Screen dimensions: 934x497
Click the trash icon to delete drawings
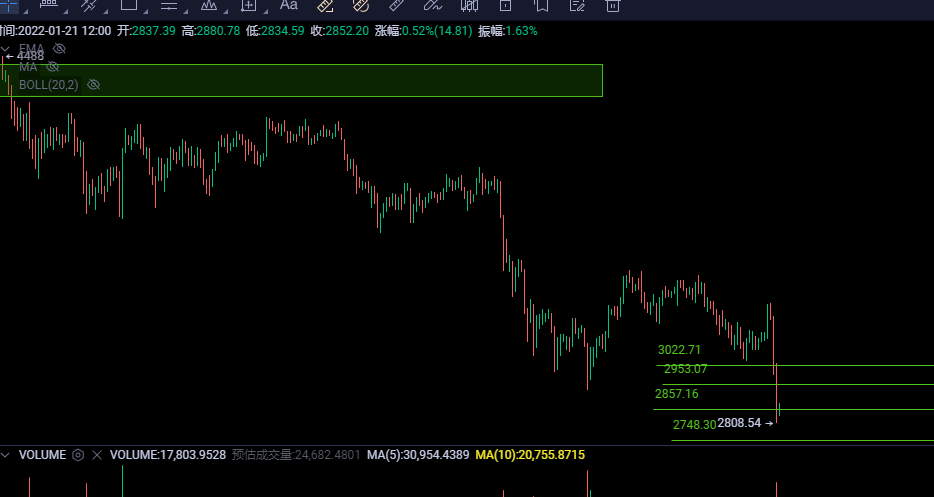(x=613, y=5)
